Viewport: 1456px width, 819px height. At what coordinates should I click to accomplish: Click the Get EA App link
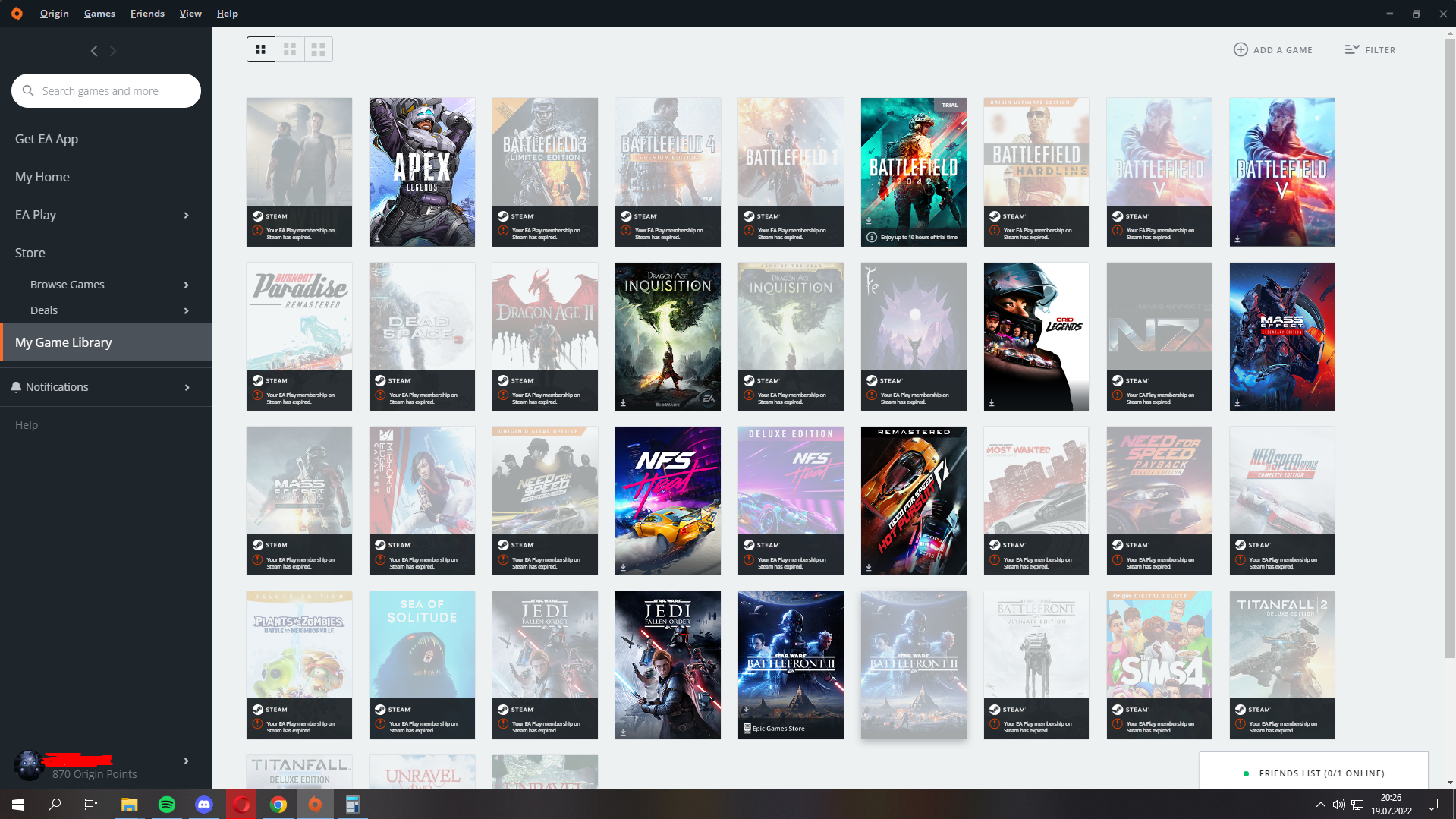pyautogui.click(x=47, y=139)
